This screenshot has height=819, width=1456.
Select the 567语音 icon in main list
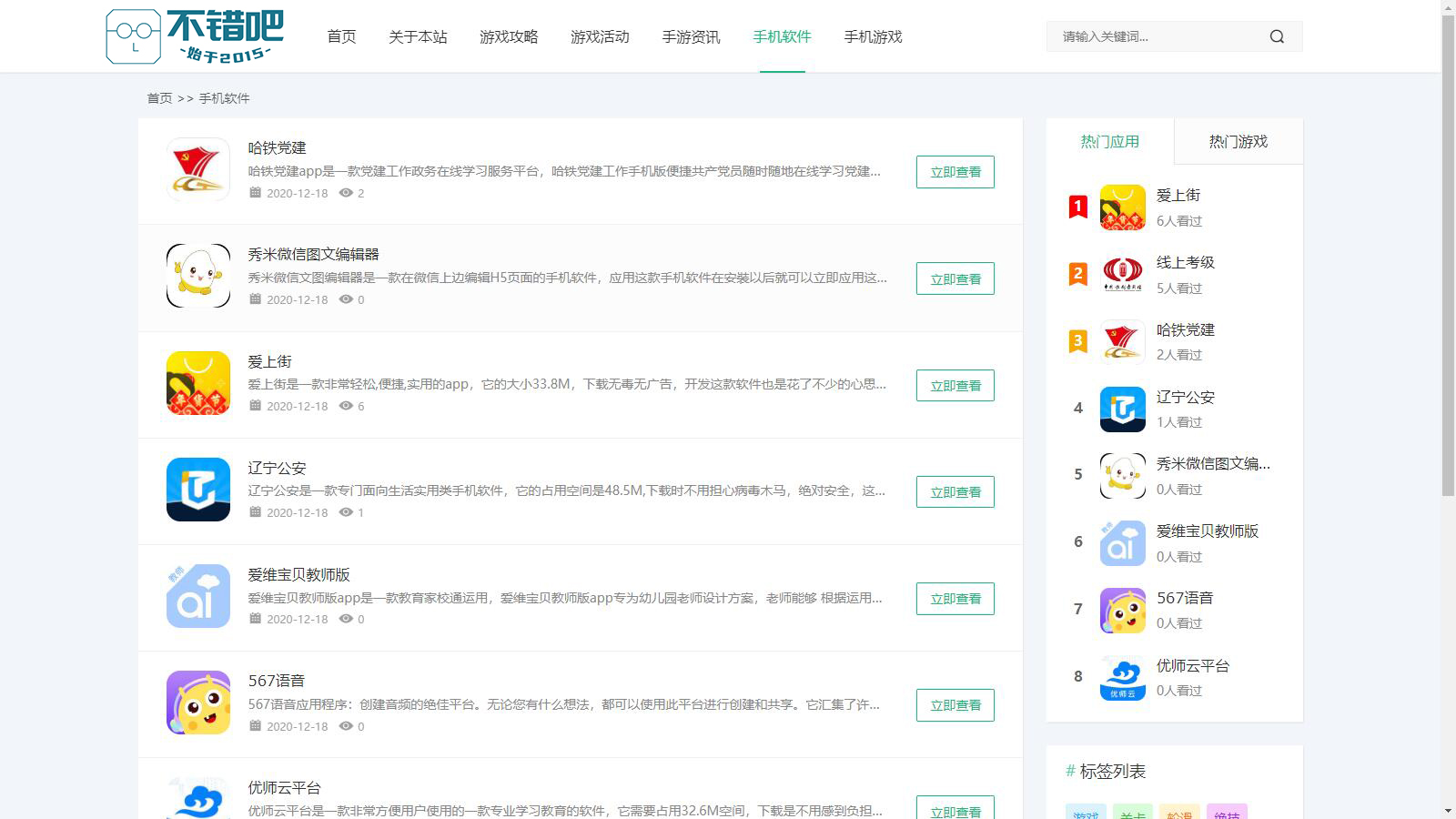pos(198,703)
